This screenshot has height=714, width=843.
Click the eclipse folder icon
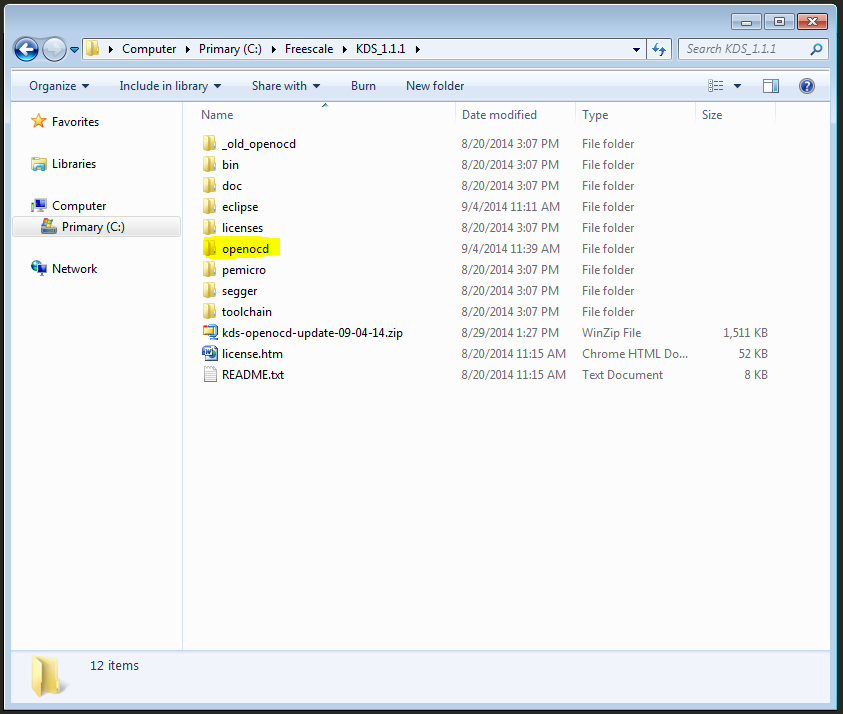[x=210, y=206]
